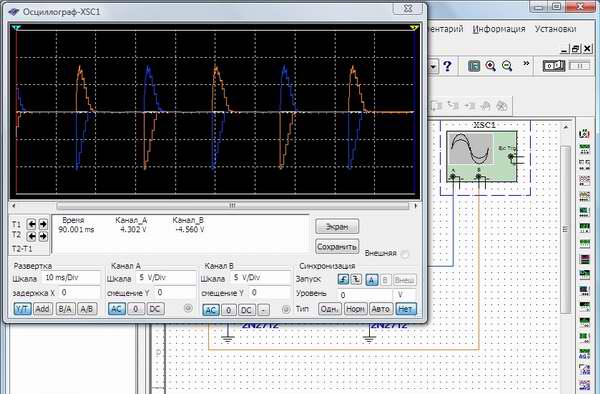Click trigger level unit V field

pyautogui.click(x=405, y=295)
